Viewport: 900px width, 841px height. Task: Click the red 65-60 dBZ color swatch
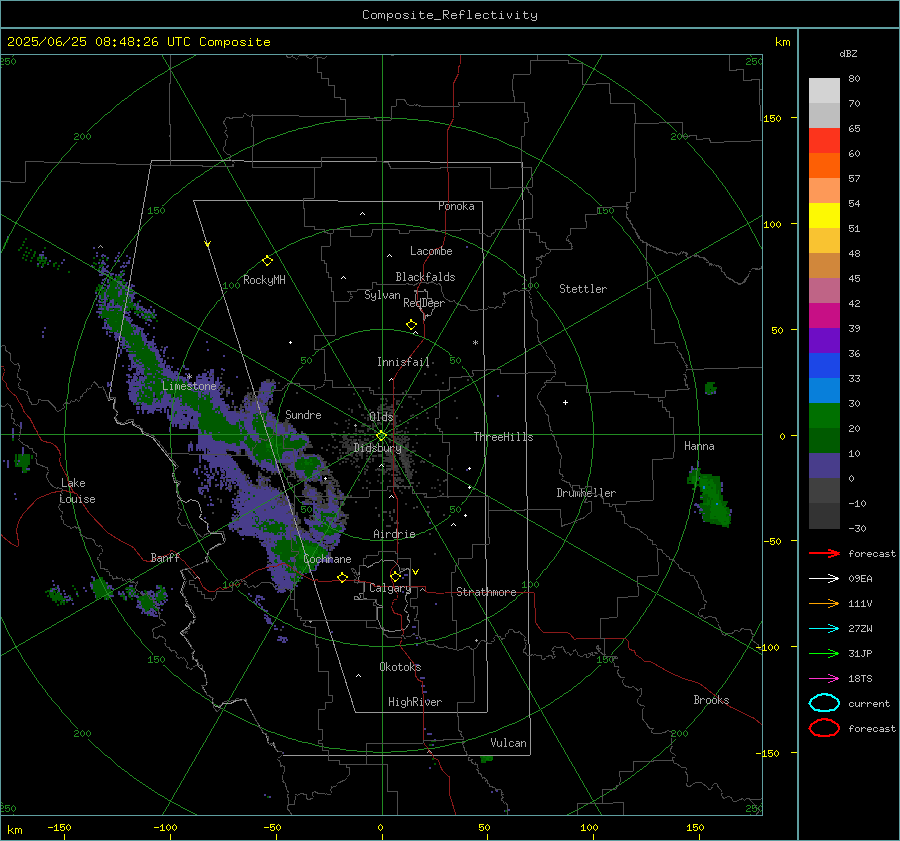coord(824,141)
